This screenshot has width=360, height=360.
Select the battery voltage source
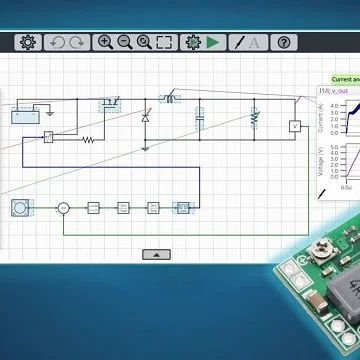coord(25,117)
